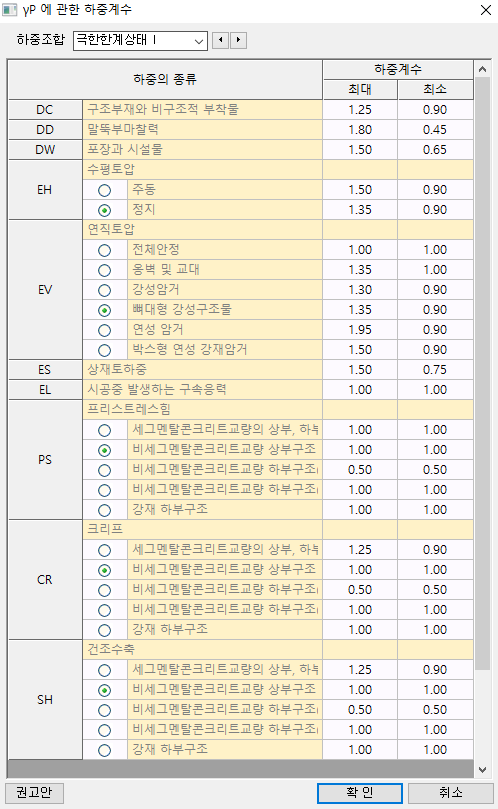The image size is (498, 809).
Task: Click the 권고안 button
Action: (x=34, y=792)
